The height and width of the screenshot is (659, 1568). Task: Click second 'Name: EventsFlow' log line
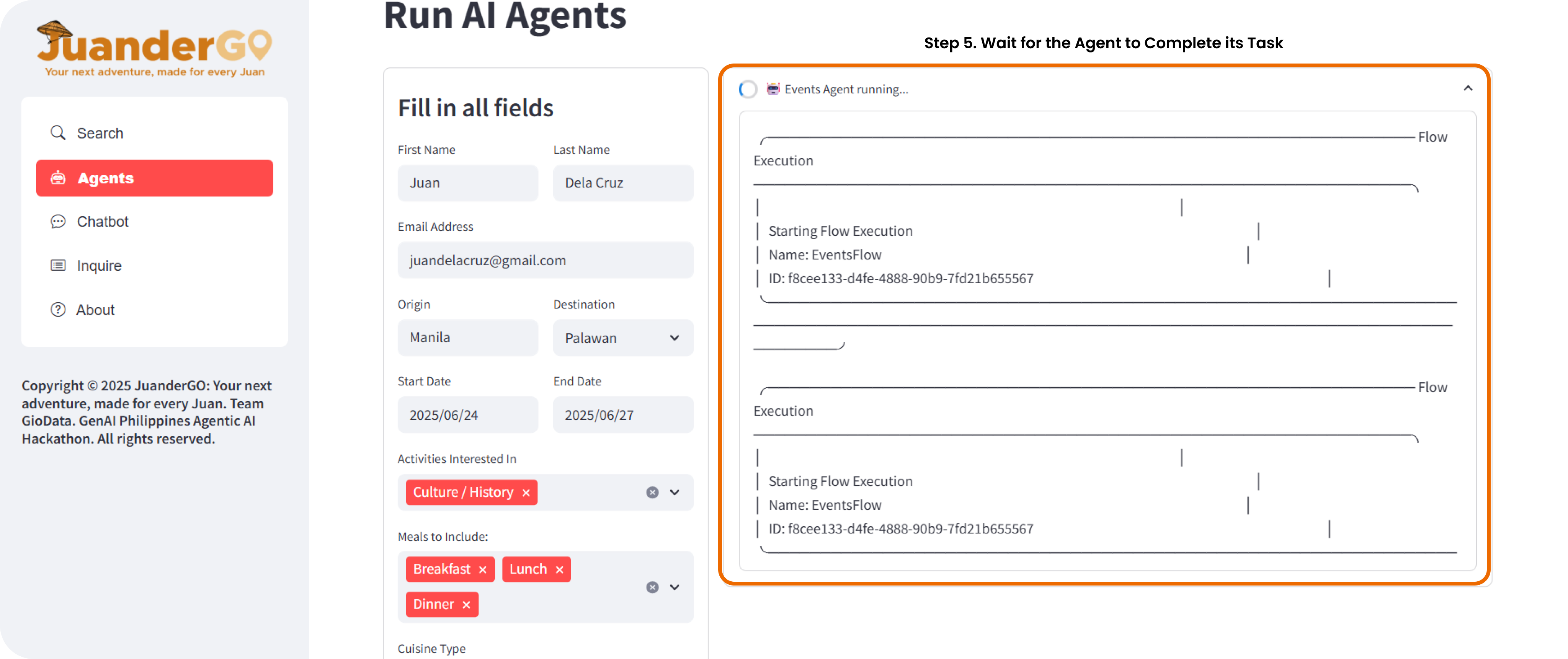click(x=825, y=505)
